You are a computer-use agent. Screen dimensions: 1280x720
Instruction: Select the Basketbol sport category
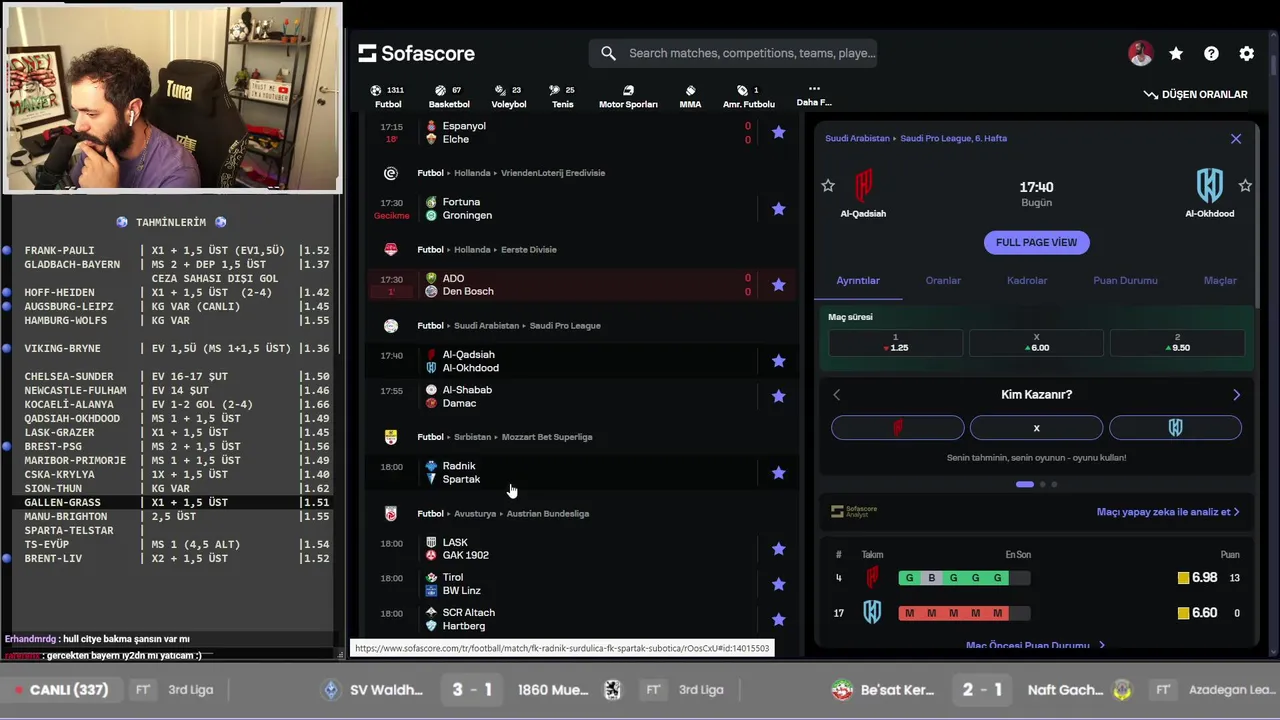[449, 96]
